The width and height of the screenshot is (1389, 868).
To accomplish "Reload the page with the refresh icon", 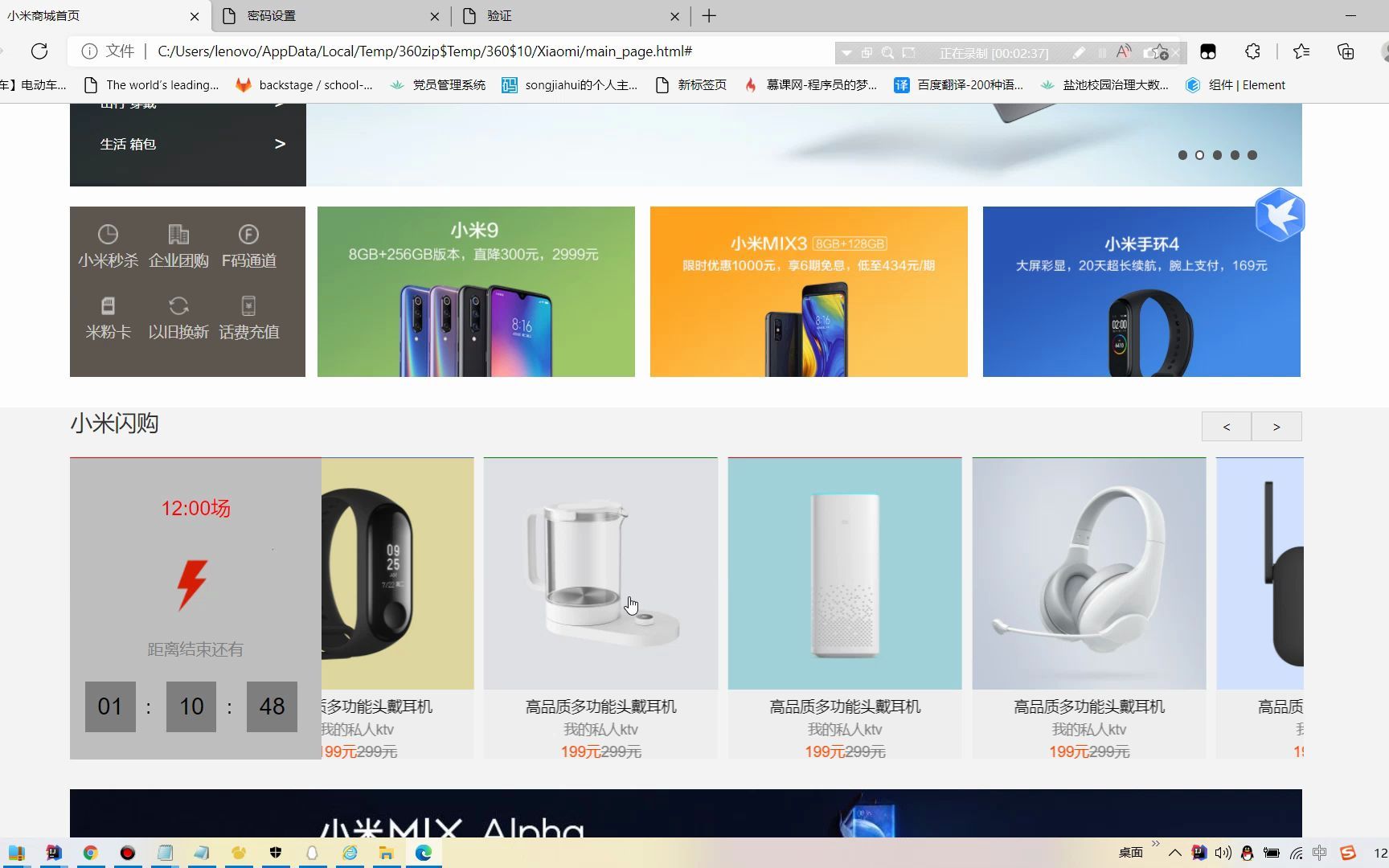I will tap(39, 51).
